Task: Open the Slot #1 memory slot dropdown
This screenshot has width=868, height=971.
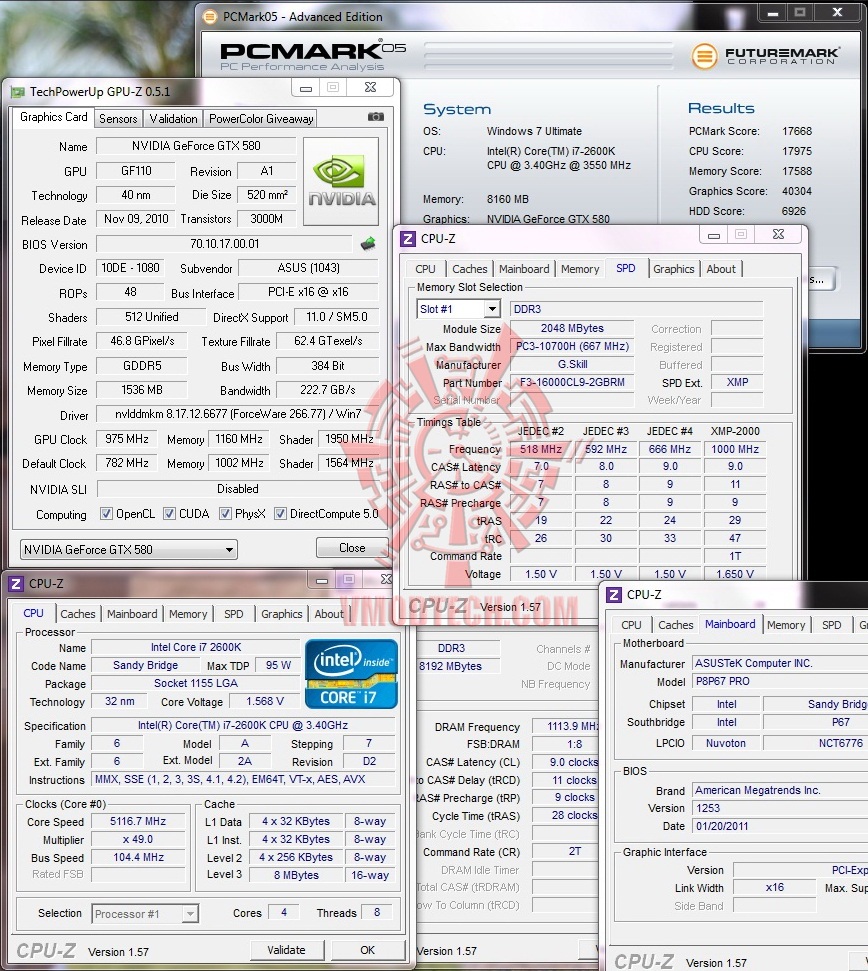Action: [x=458, y=308]
